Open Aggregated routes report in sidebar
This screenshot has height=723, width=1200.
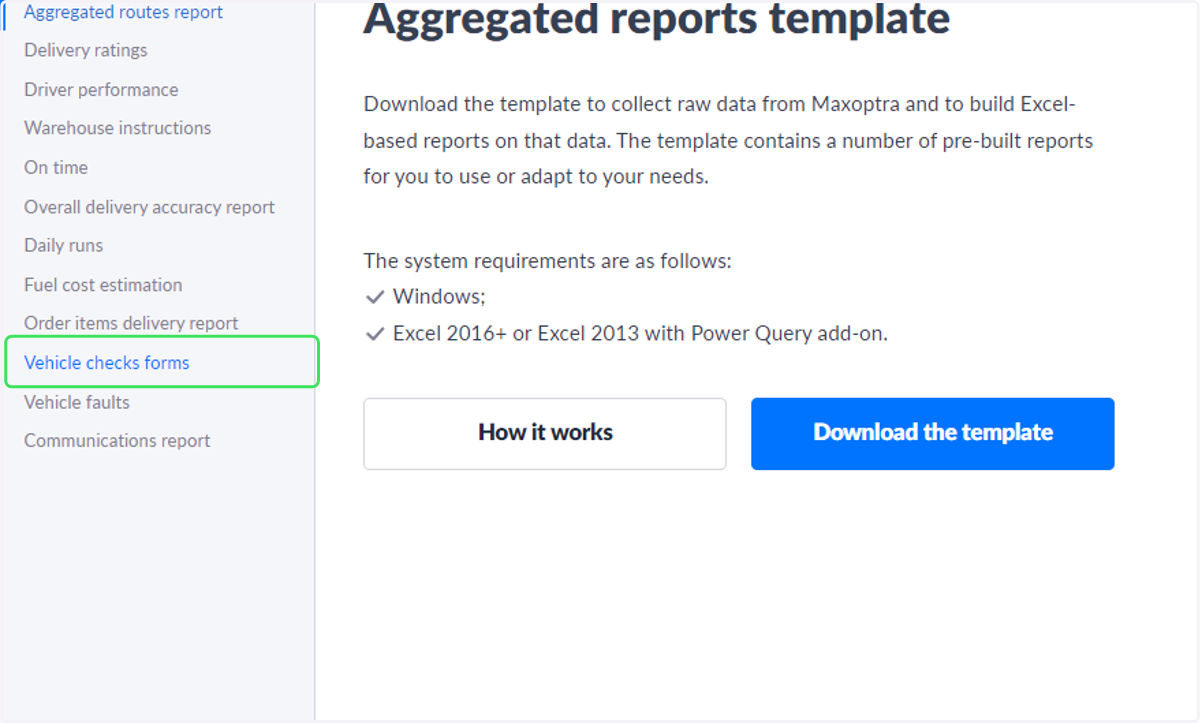coord(123,12)
